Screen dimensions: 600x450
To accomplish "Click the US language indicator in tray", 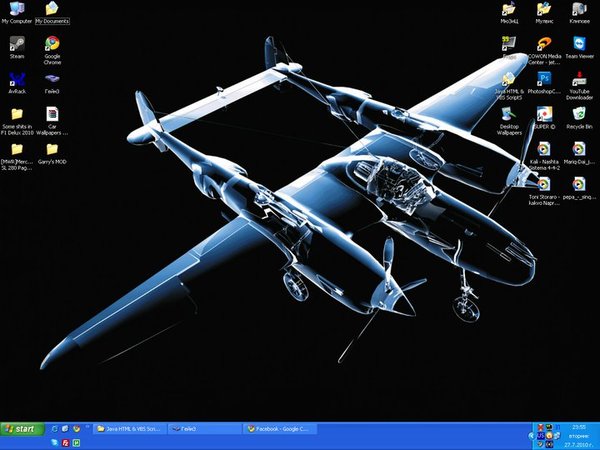I will pyautogui.click(x=540, y=435).
